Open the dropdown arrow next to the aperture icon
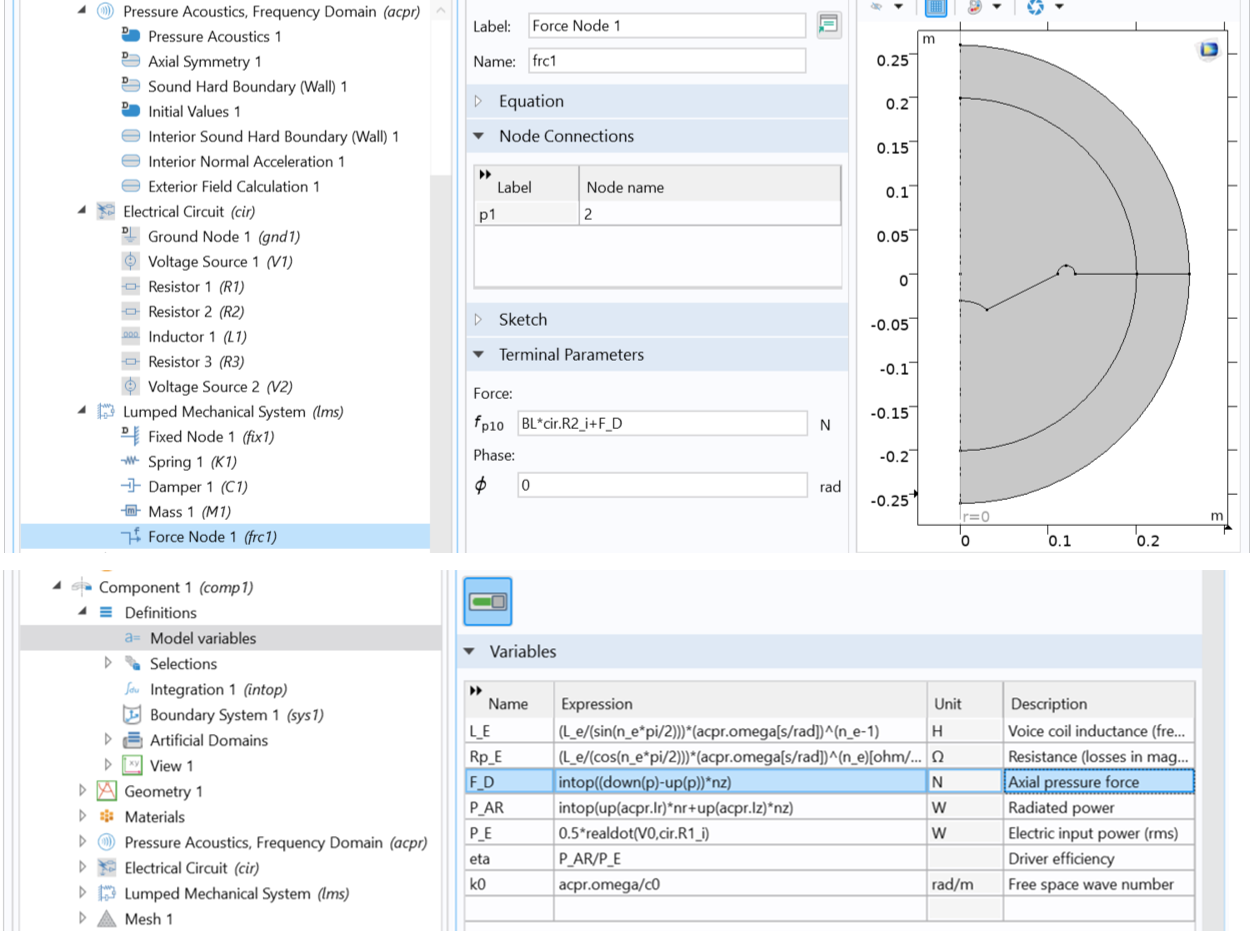The width and height of the screenshot is (1254, 931). pos(1059,7)
